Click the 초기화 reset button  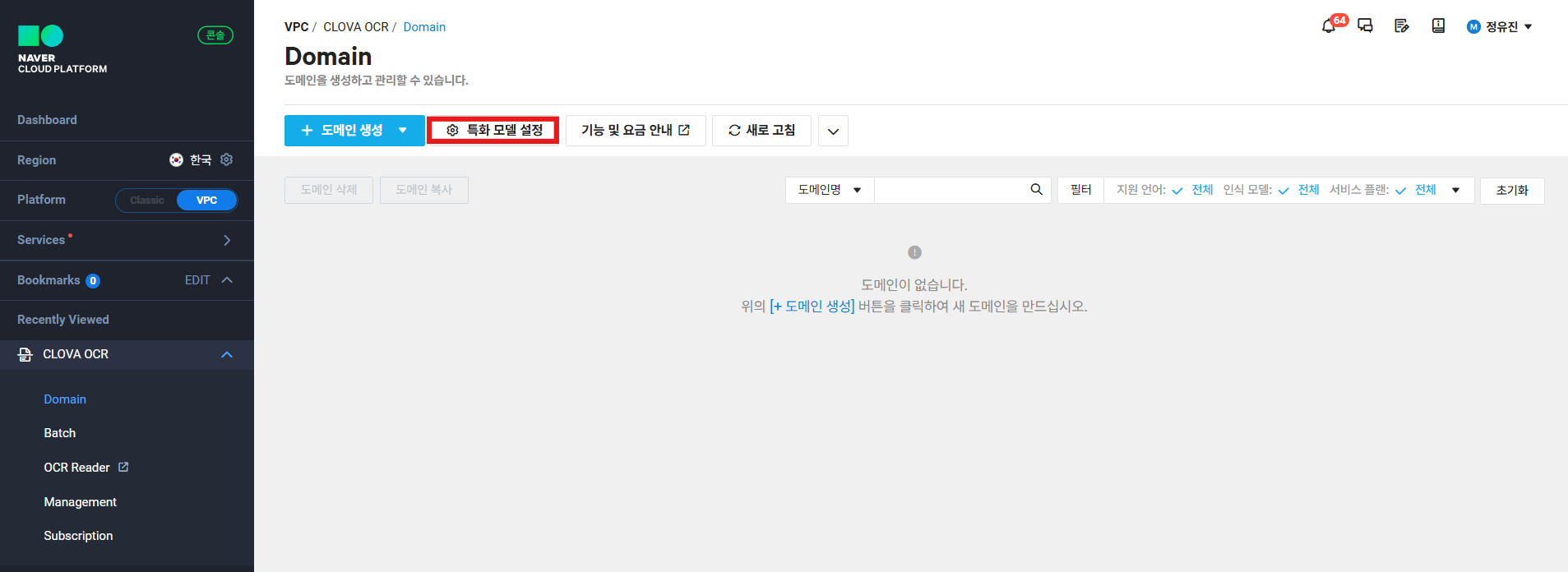(1512, 191)
